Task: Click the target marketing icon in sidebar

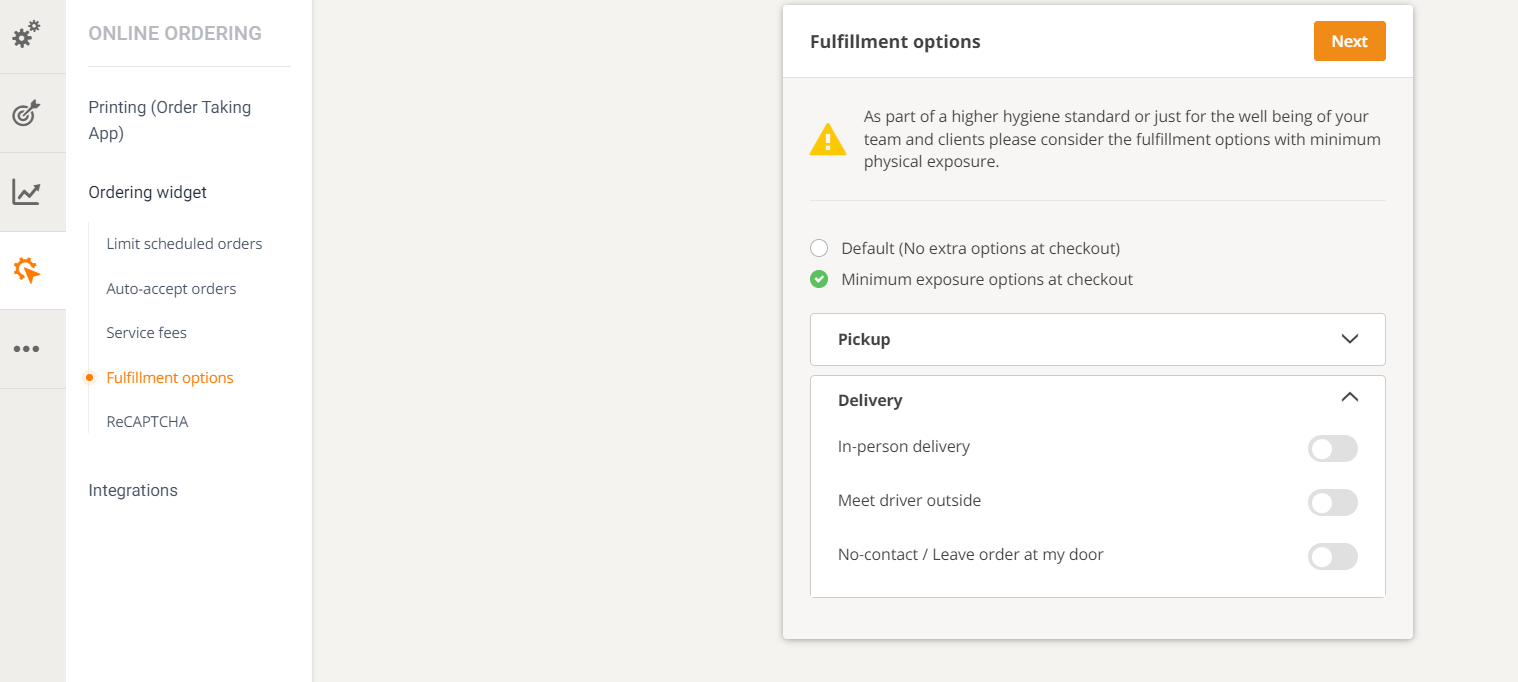Action: pos(26,113)
